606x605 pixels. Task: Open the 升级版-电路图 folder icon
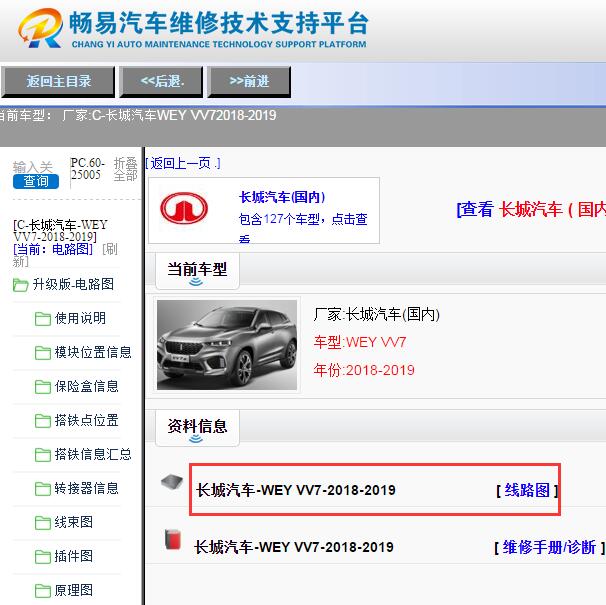click(x=20, y=285)
